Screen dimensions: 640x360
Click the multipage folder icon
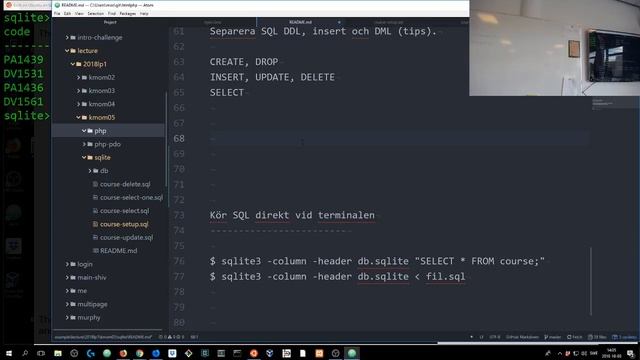point(73,304)
